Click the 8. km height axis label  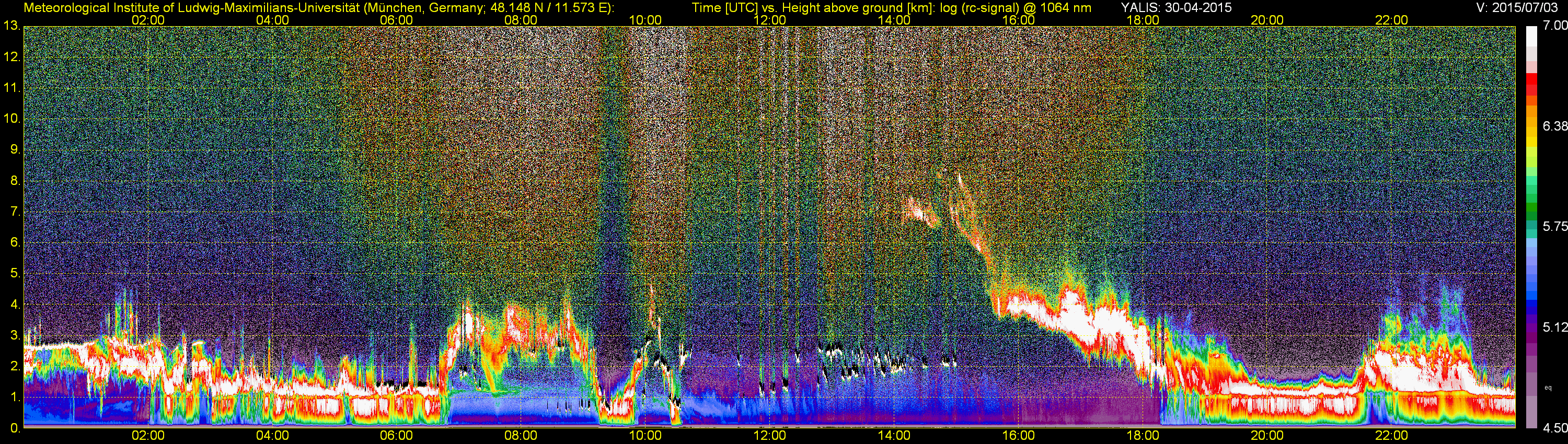coord(15,181)
